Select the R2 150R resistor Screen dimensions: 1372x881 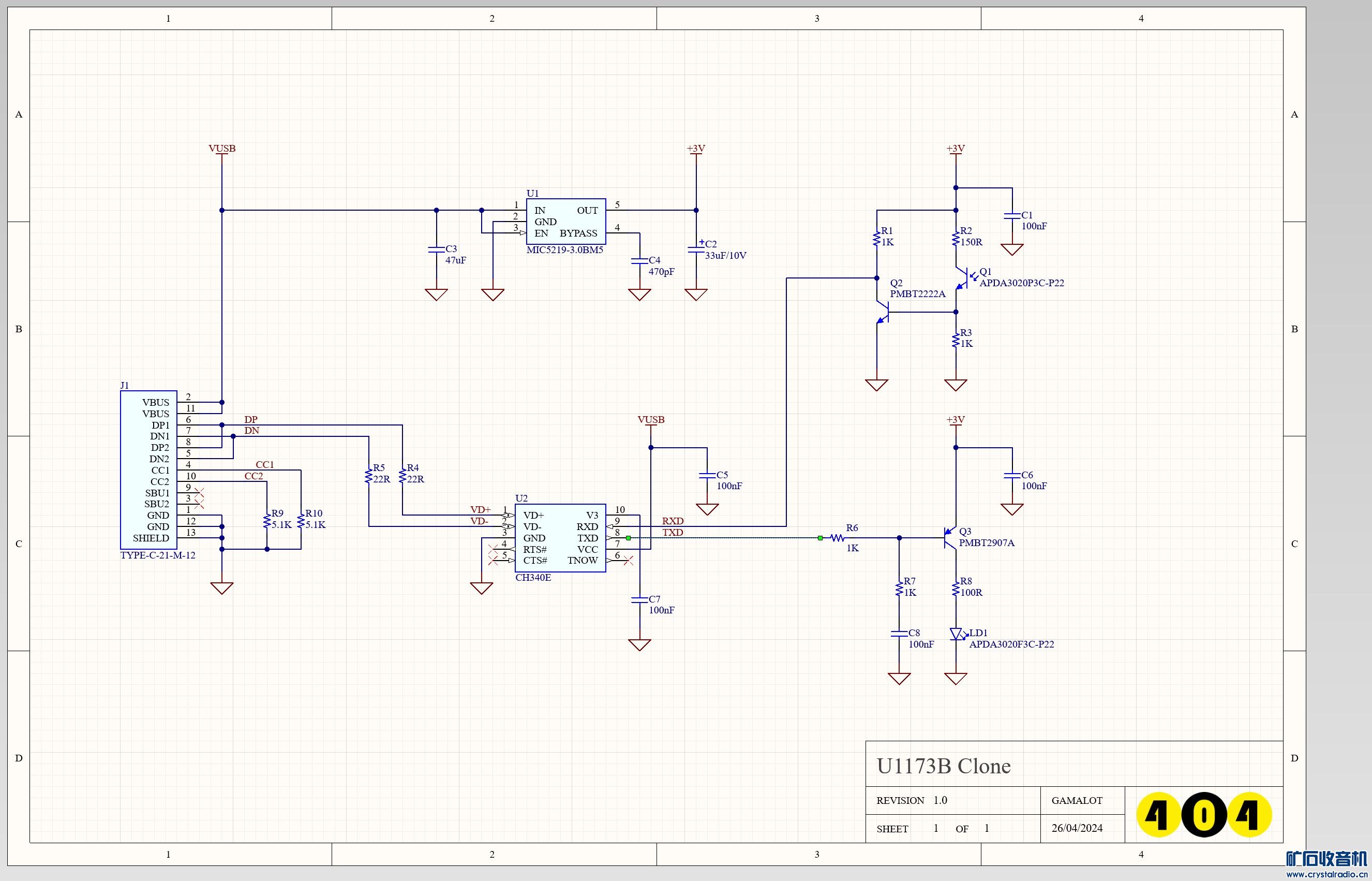[955, 238]
